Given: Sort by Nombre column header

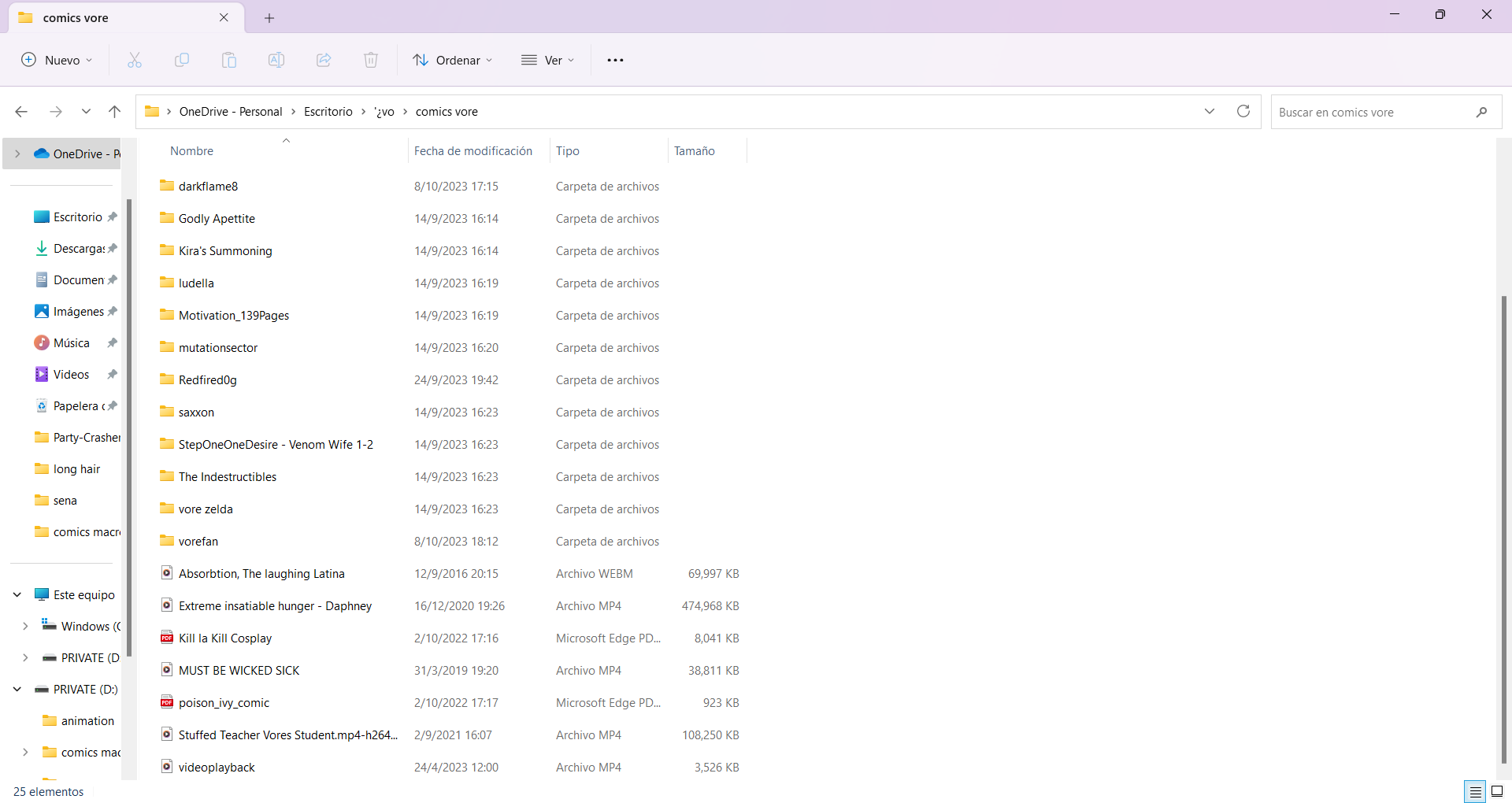Looking at the screenshot, I should (x=191, y=151).
